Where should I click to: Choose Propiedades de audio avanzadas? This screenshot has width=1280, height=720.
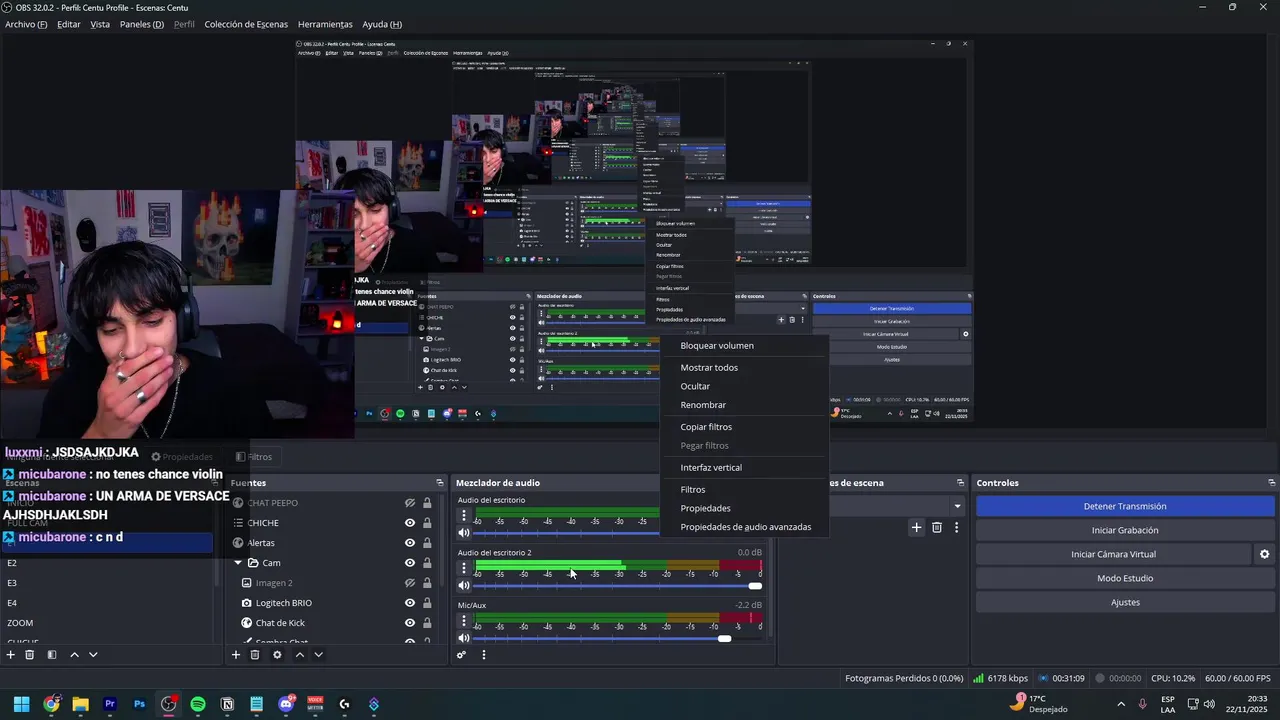click(745, 527)
